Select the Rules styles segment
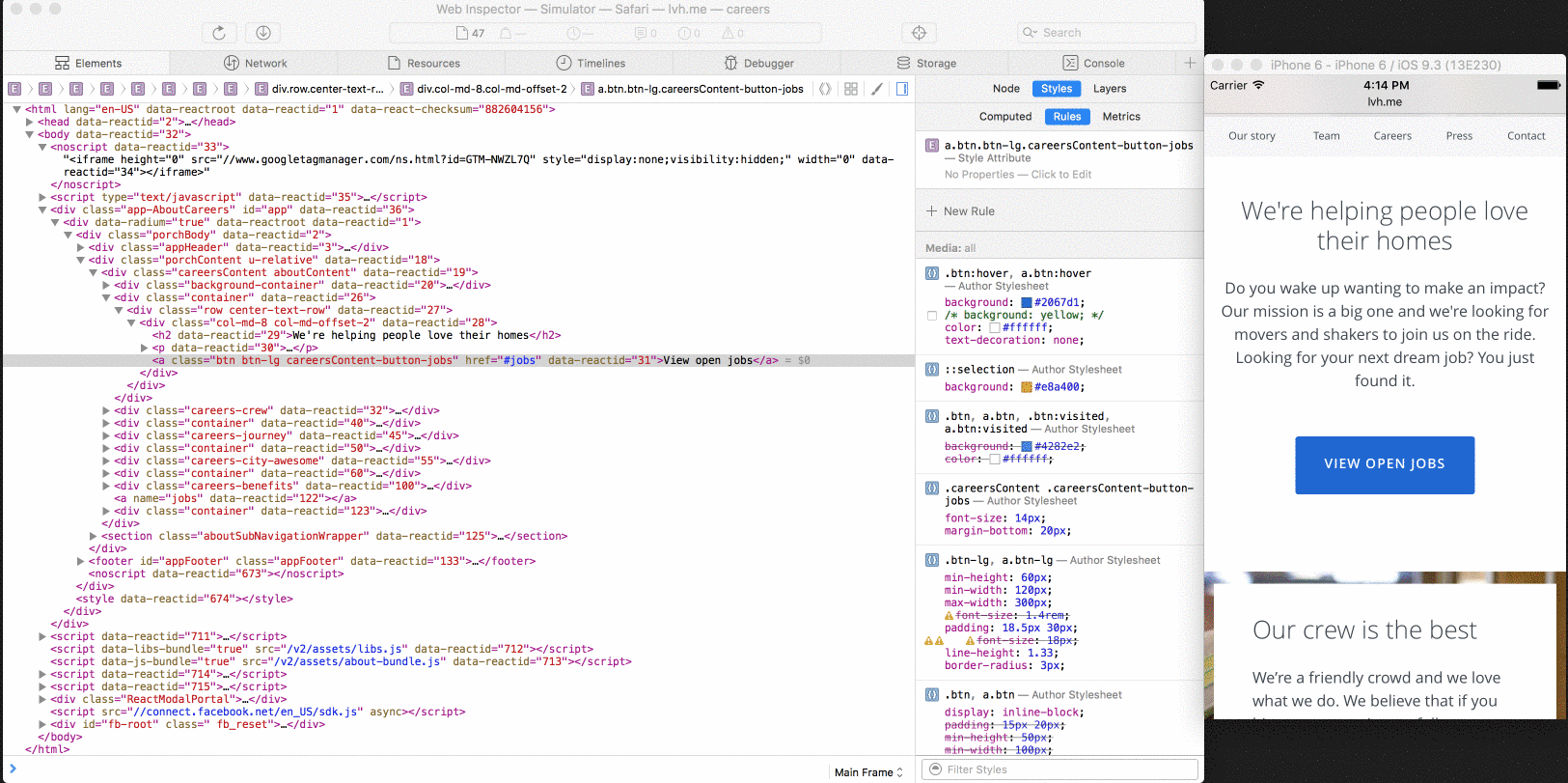The width and height of the screenshot is (1568, 783). tap(1067, 117)
